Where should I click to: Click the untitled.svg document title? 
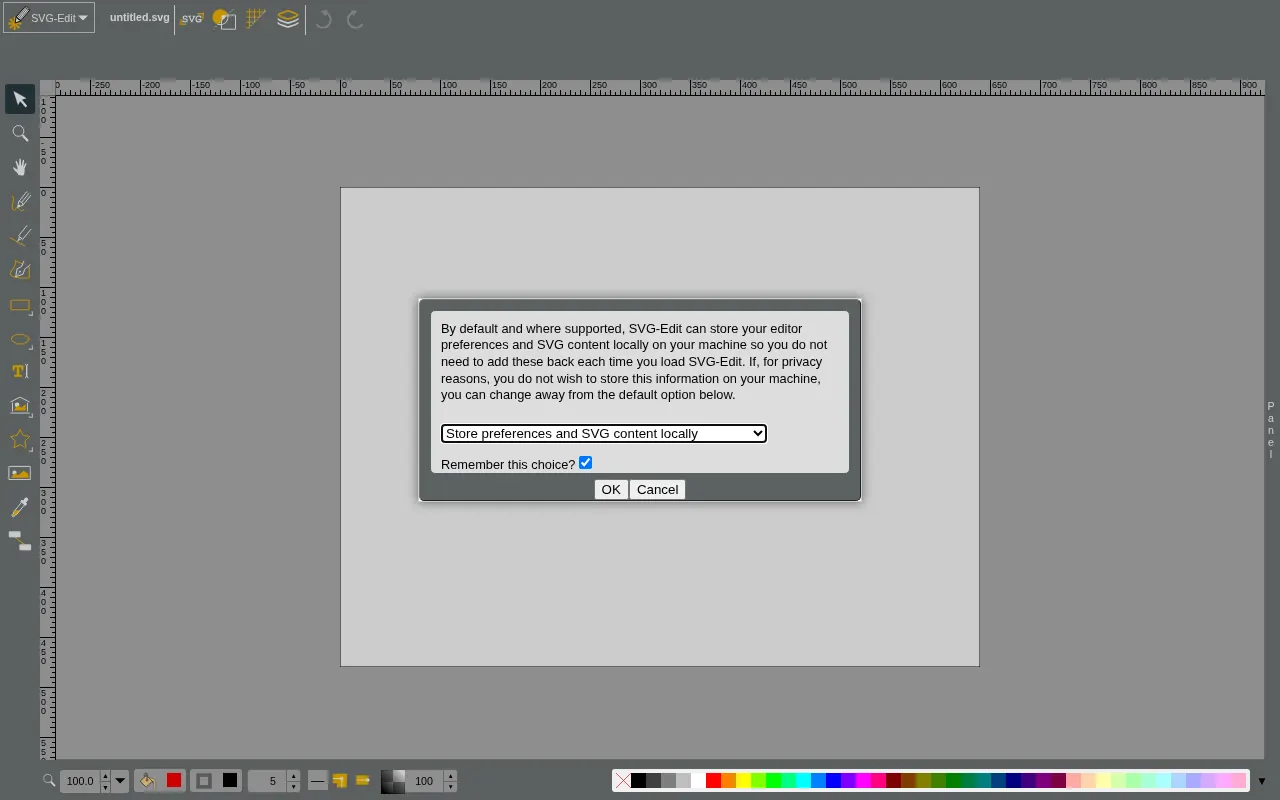(x=140, y=17)
